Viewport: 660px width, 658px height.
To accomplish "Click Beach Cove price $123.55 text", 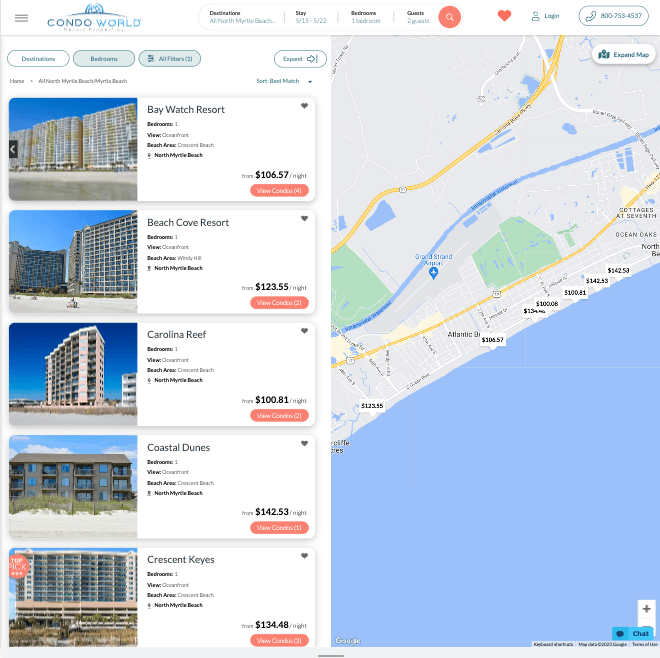I will coord(271,287).
